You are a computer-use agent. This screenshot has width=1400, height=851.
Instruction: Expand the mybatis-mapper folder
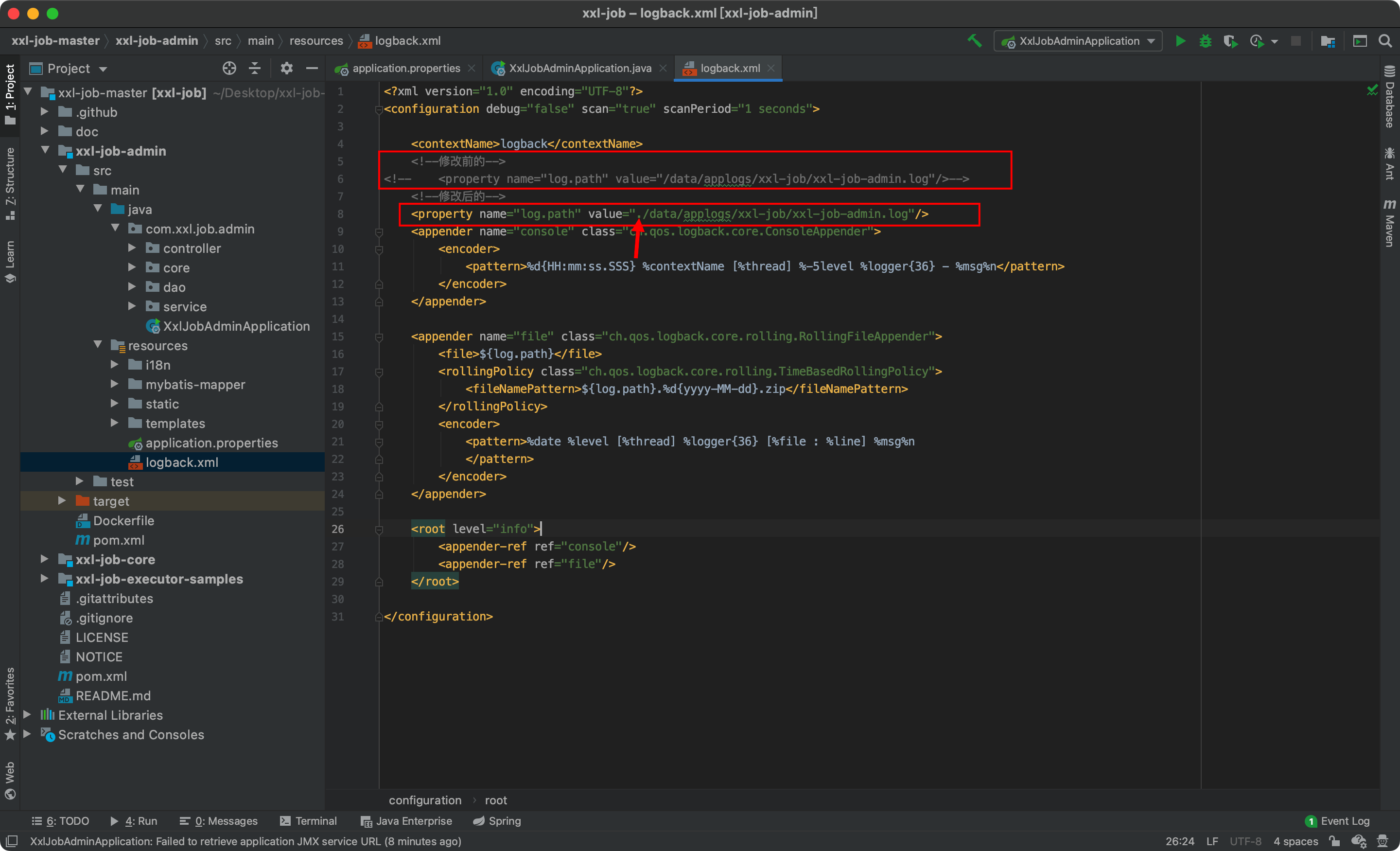pos(115,384)
